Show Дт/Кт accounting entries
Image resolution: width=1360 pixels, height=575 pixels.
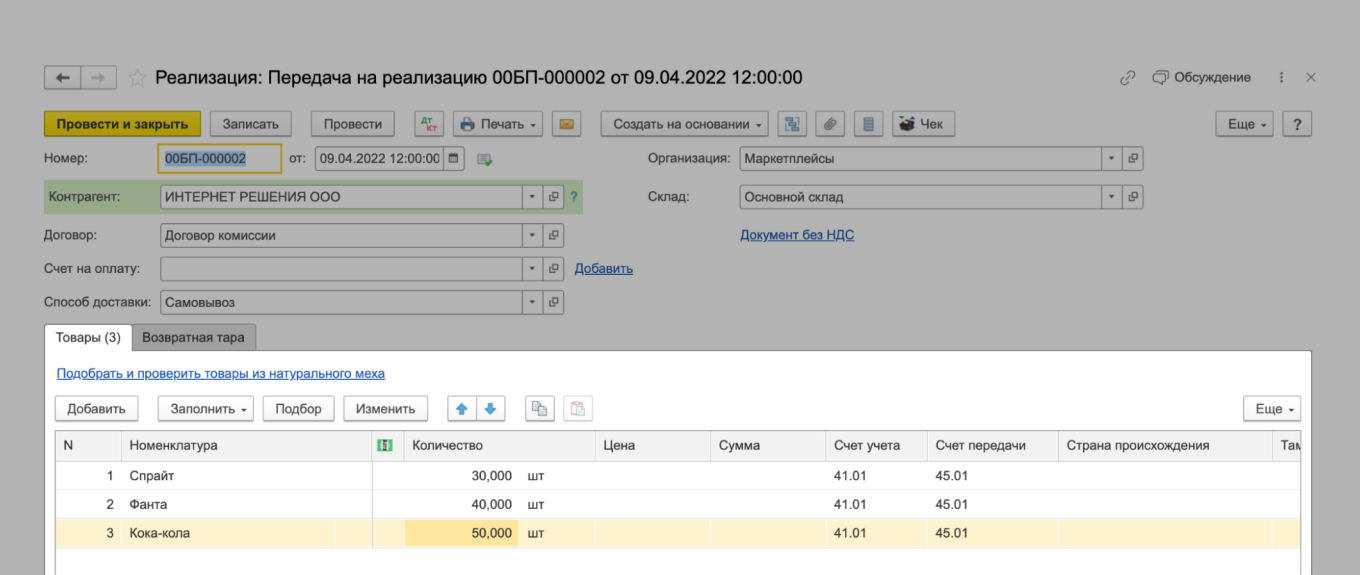[x=431, y=124]
